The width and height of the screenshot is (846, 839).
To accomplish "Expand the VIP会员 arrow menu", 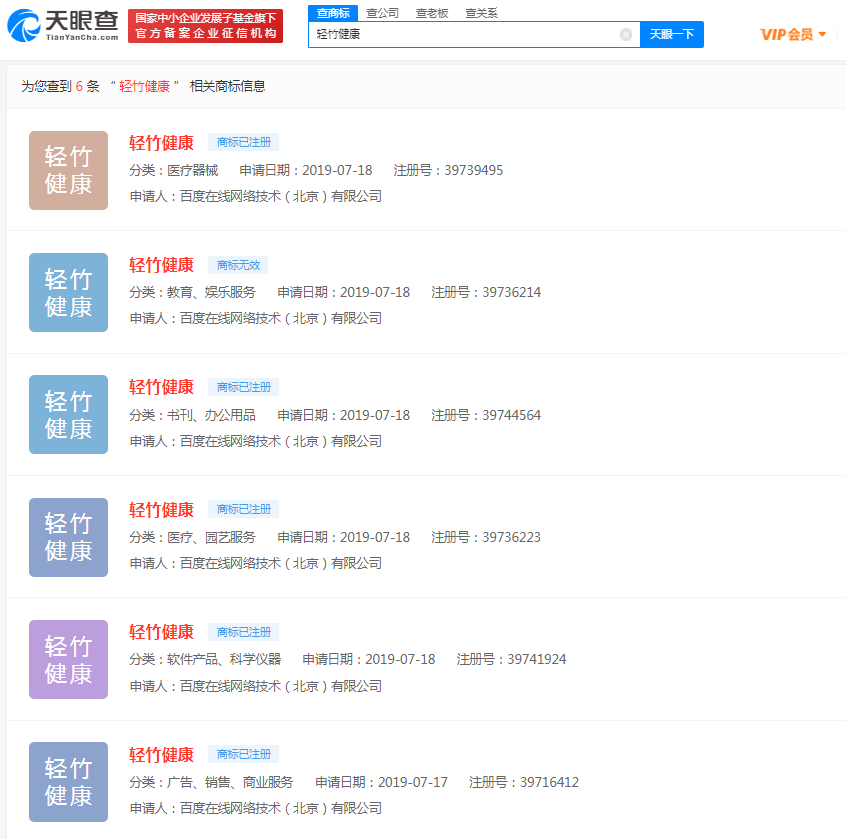I will pos(823,33).
